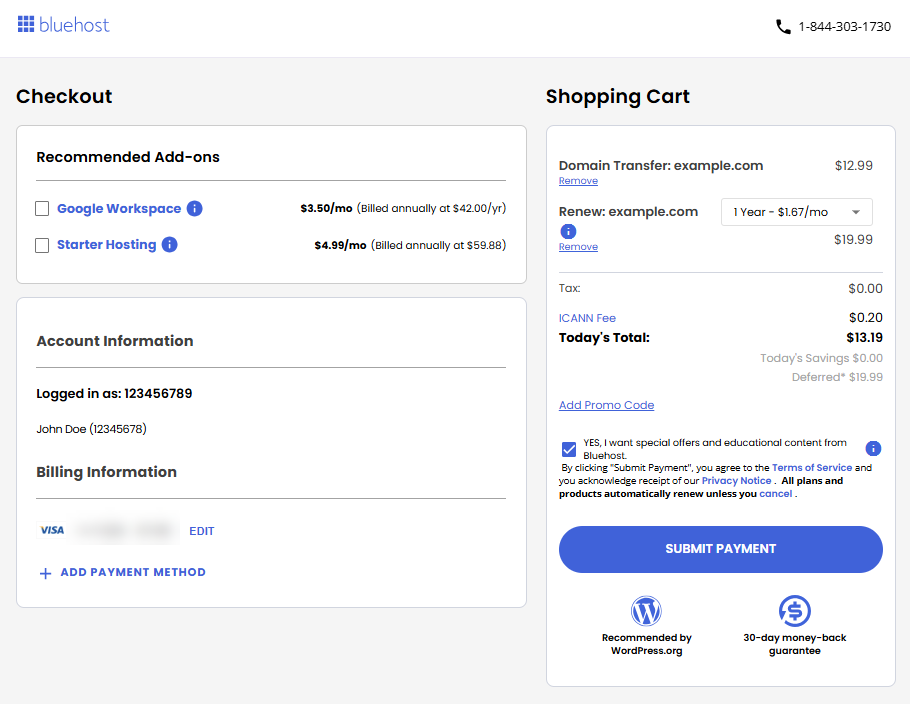Click Add Promo Code link
Viewport: 910px width, 704px height.
(606, 405)
